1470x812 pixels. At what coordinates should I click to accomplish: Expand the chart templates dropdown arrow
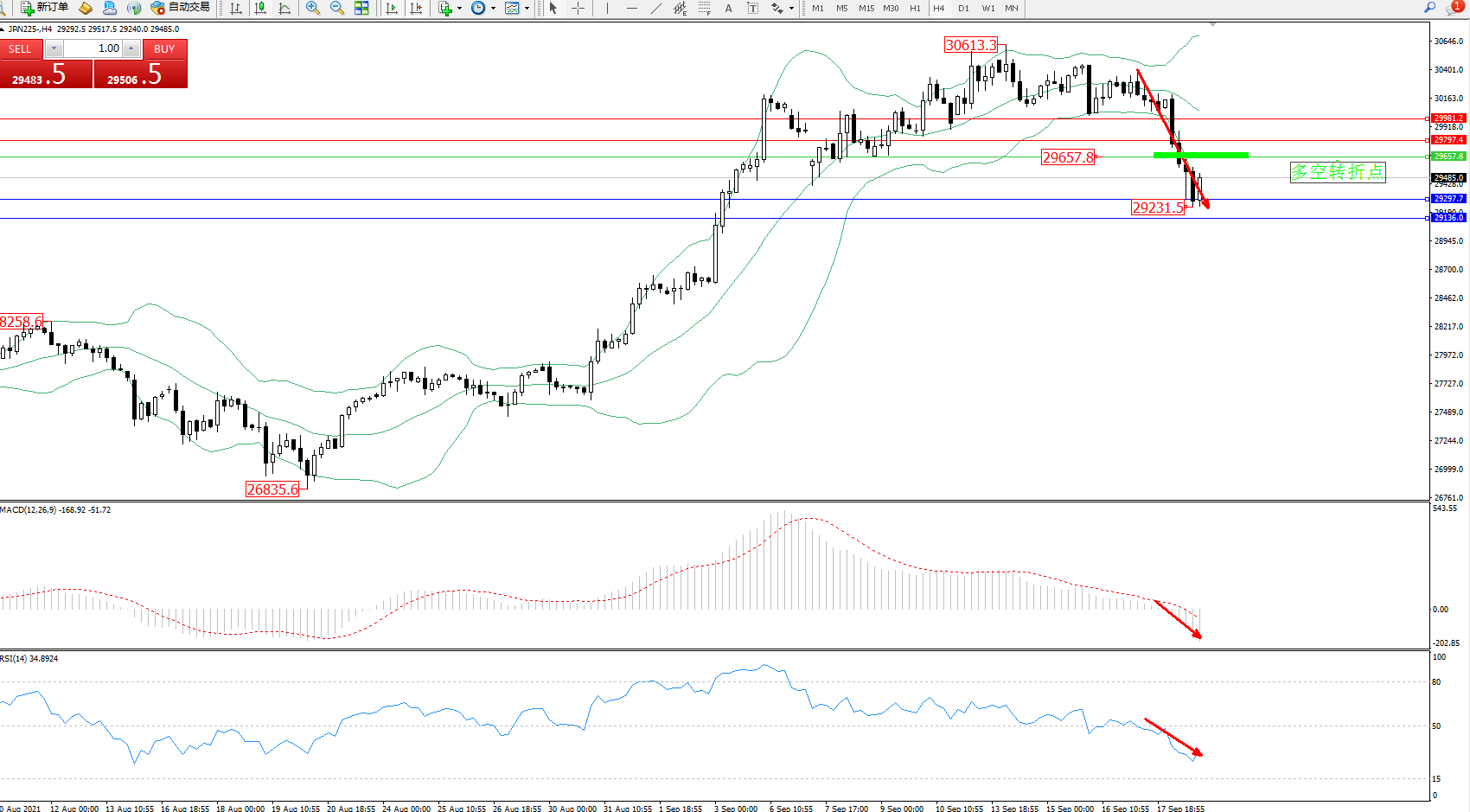click(527, 9)
